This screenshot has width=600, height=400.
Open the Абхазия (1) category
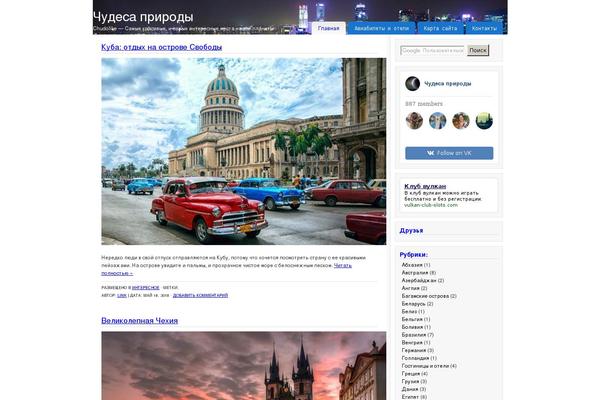416,265
